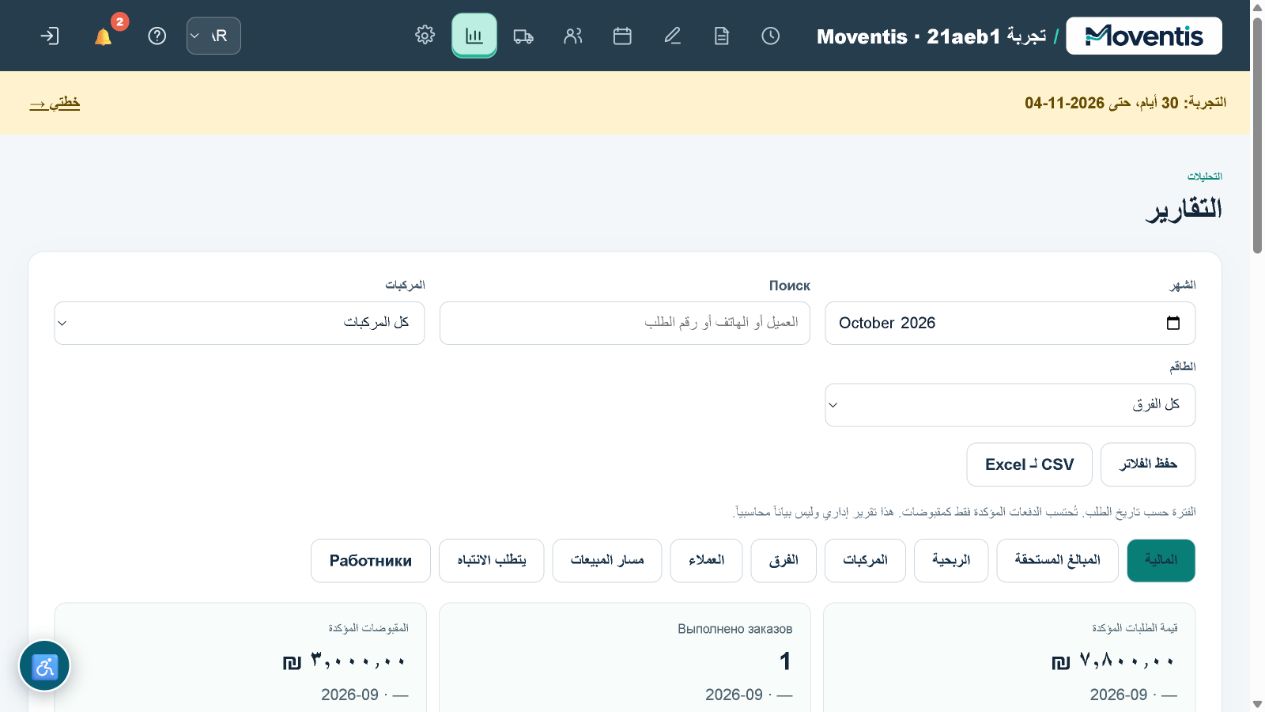The image size is (1265, 712).
Task: Select the الفرق teams tab
Action: click(784, 560)
